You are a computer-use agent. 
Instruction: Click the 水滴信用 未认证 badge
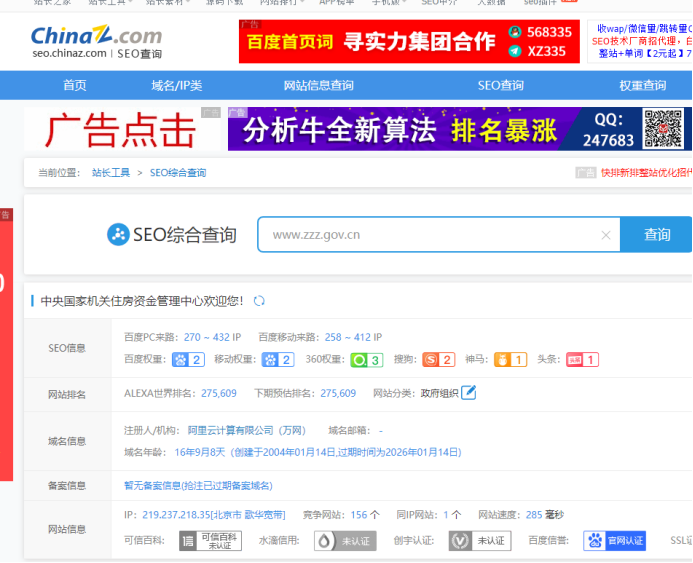click(345, 540)
